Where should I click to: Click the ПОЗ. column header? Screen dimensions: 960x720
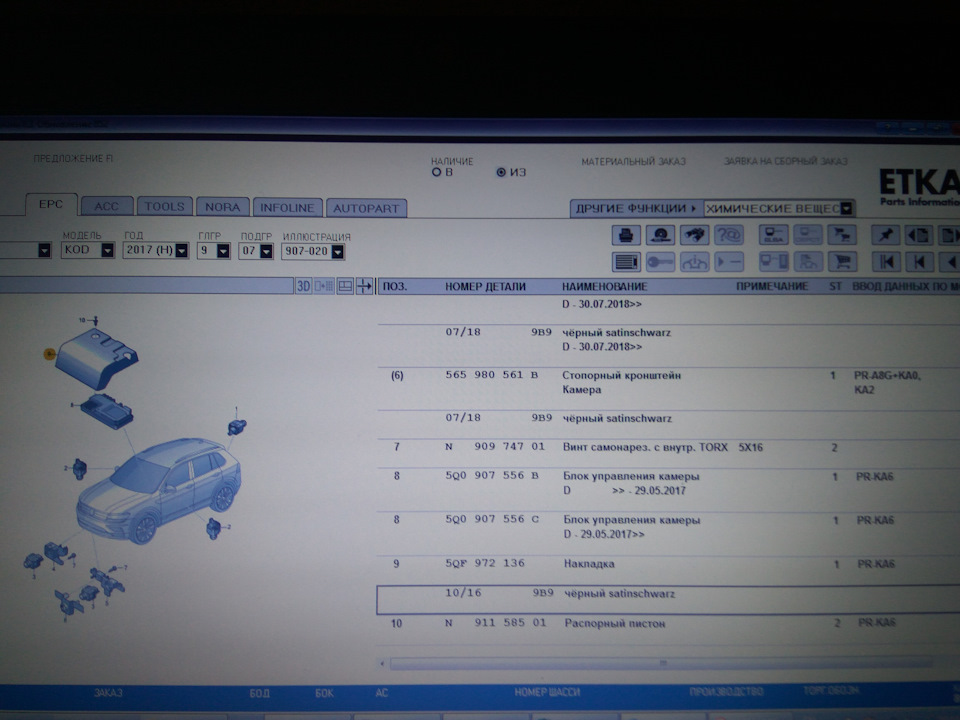[x=395, y=287]
